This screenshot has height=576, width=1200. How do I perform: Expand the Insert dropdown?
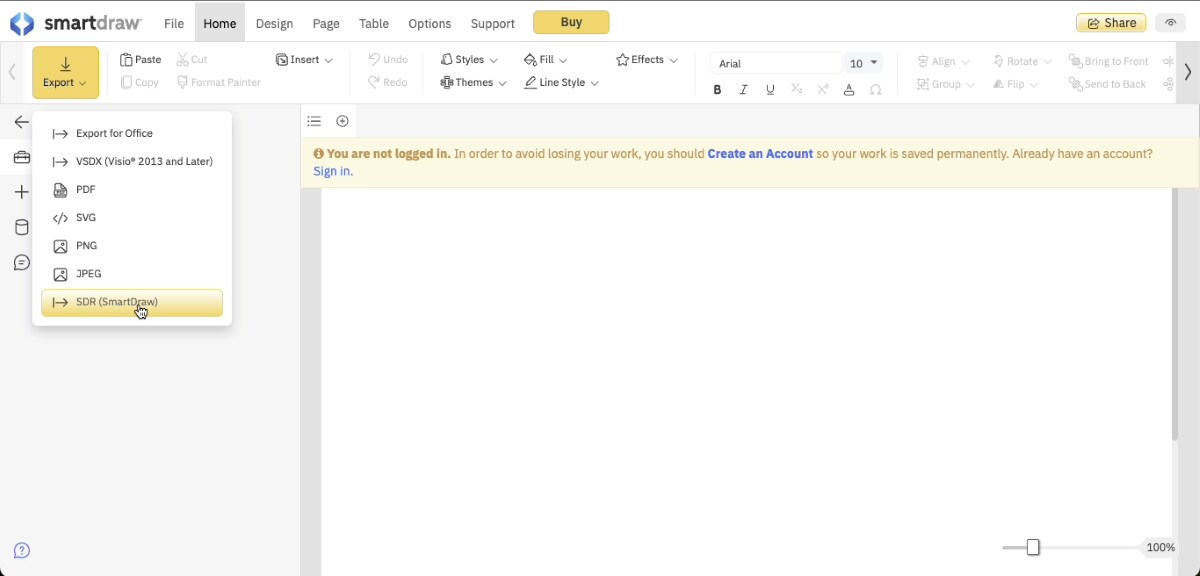[x=304, y=60]
